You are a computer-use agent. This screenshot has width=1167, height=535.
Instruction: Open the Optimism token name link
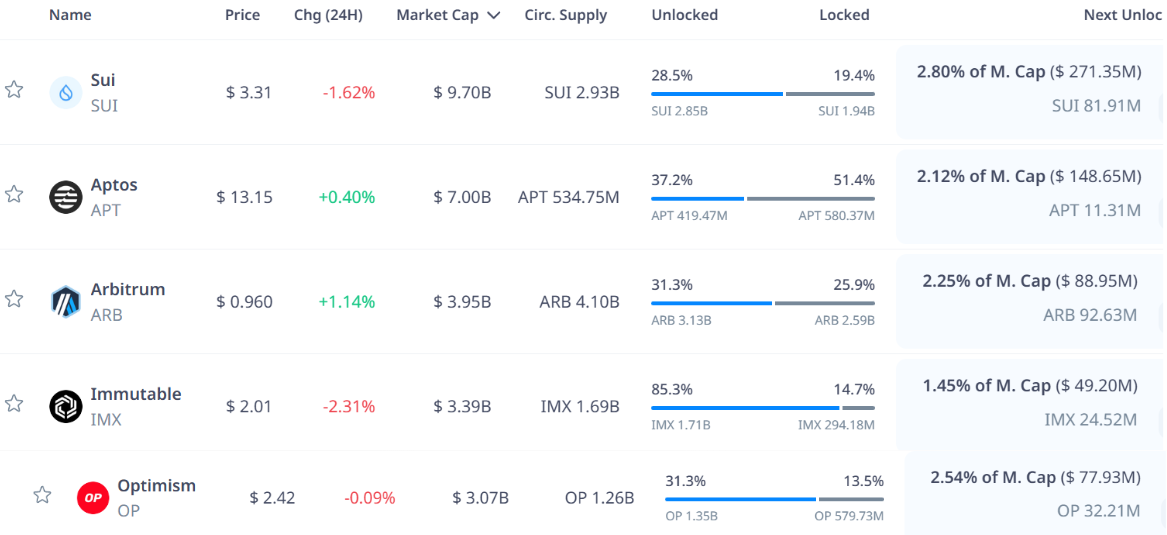[x=156, y=486]
